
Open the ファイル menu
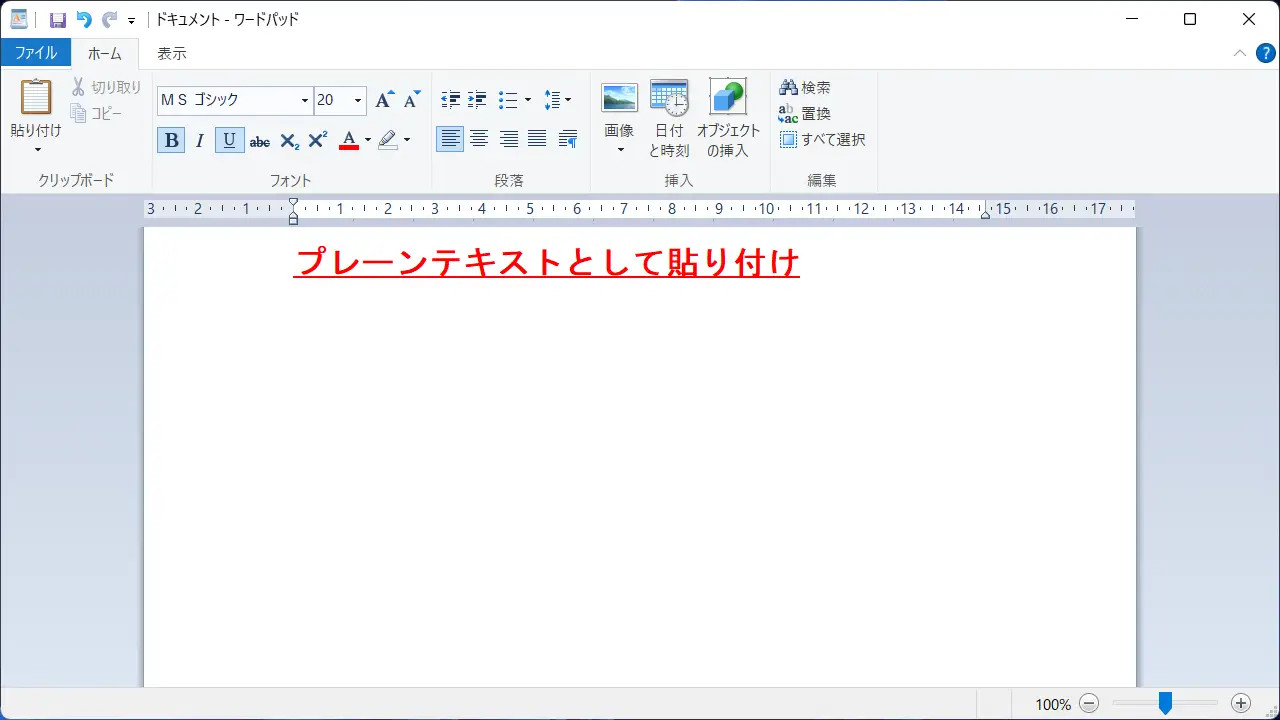pyautogui.click(x=35, y=53)
